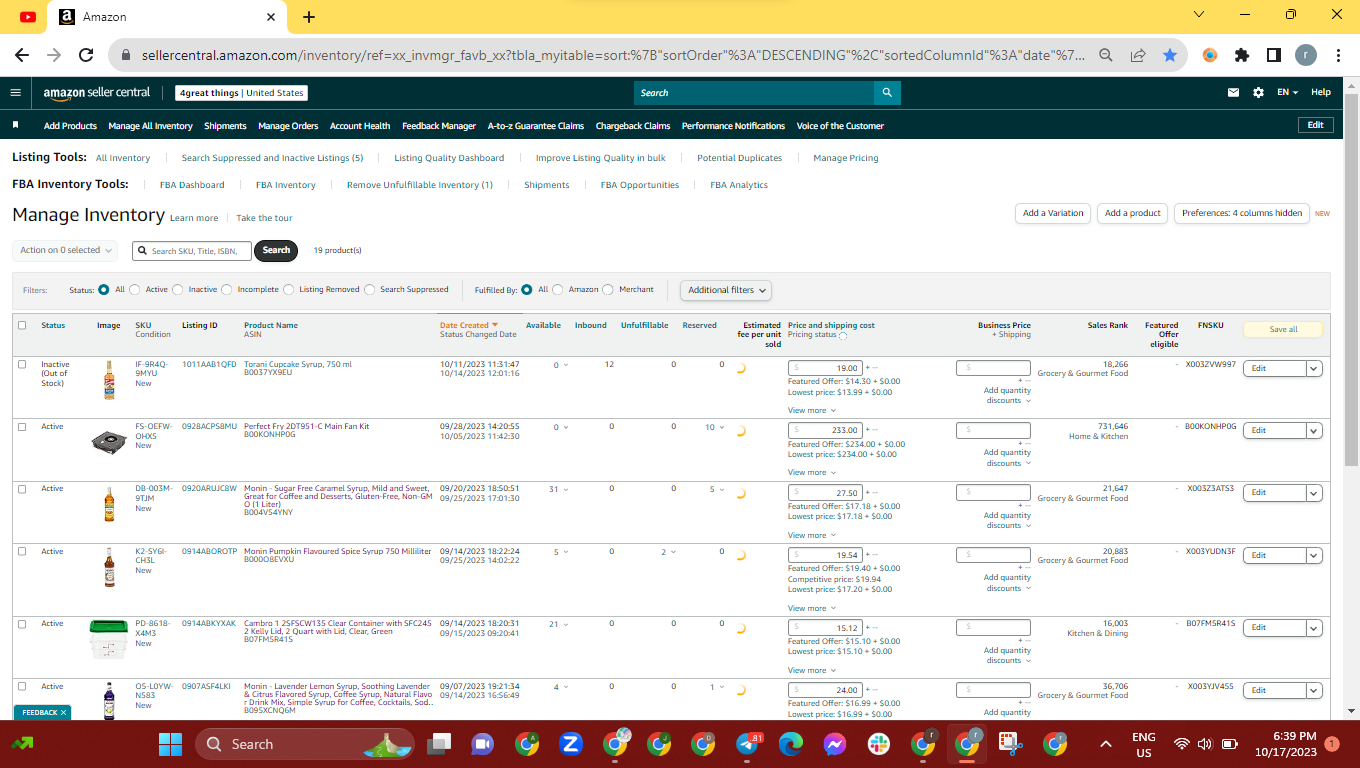Click the Save all button
This screenshot has height=768, width=1360.
coord(1284,329)
